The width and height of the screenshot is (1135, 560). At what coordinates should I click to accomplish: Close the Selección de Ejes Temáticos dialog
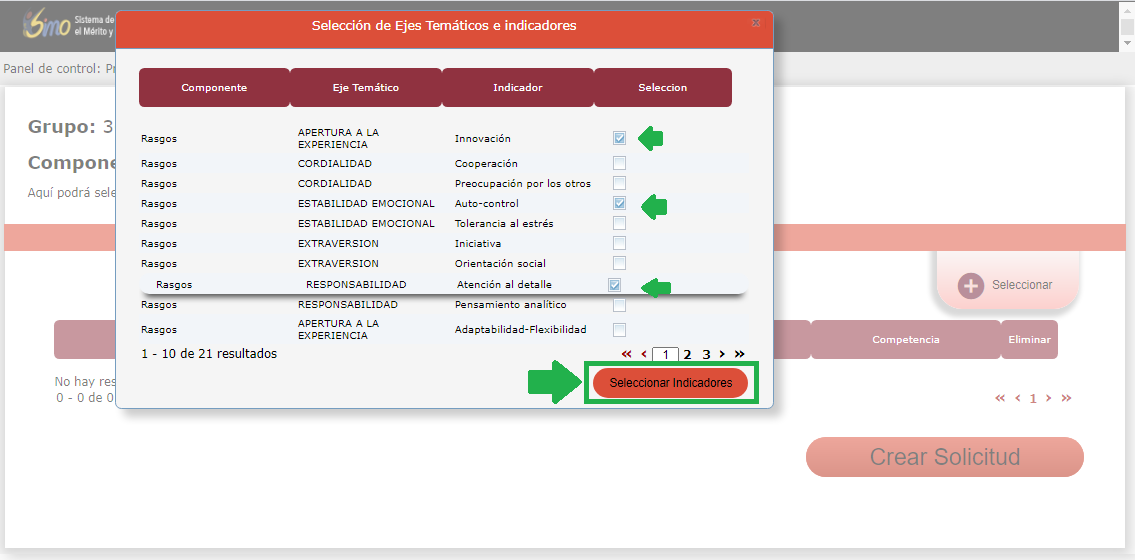pyautogui.click(x=756, y=22)
